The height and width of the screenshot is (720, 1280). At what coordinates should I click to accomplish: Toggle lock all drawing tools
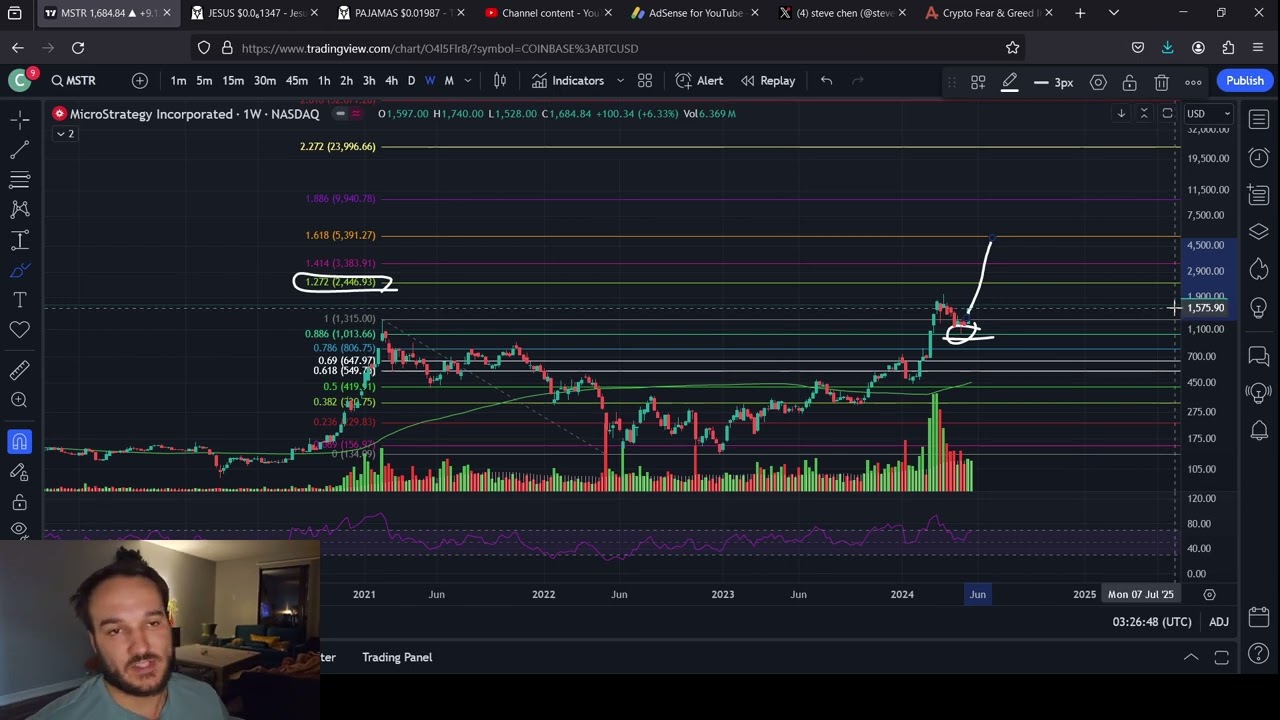tap(19, 501)
